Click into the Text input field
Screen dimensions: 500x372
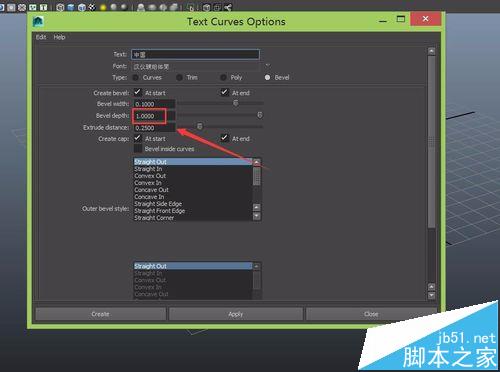tap(195, 54)
